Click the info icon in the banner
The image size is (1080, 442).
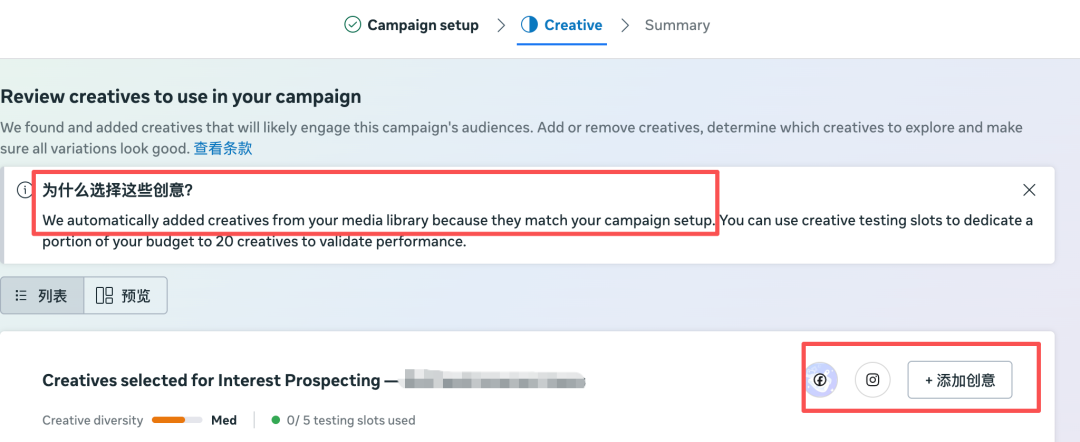(x=24, y=190)
